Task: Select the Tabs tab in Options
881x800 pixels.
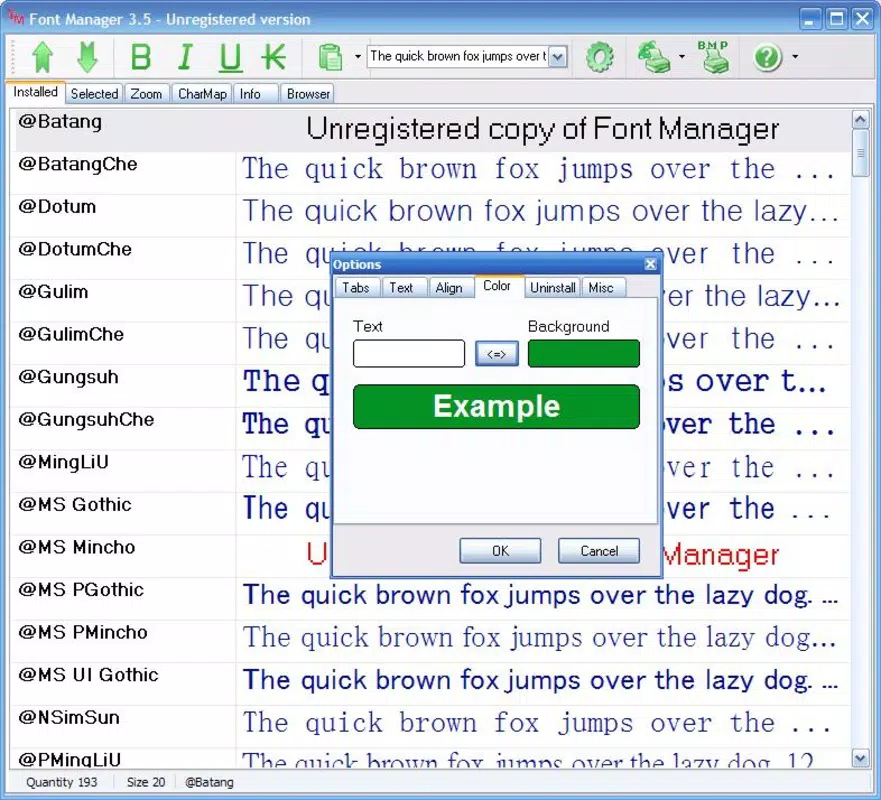Action: pos(356,288)
